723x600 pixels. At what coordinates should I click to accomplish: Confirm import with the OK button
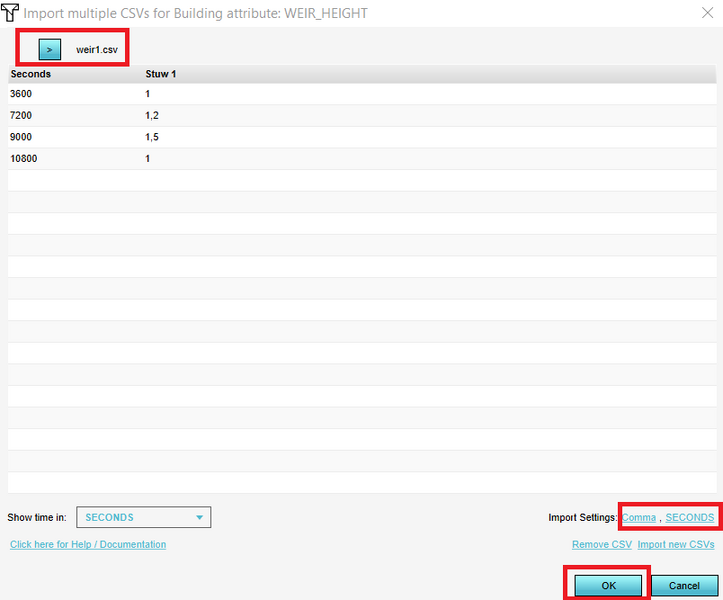(x=608, y=585)
